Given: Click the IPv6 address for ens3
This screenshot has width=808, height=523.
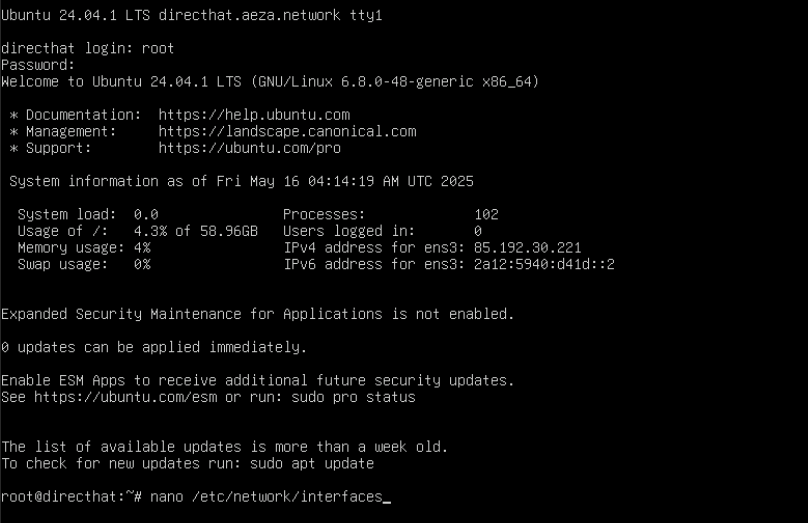Looking at the screenshot, I should coord(544,264).
